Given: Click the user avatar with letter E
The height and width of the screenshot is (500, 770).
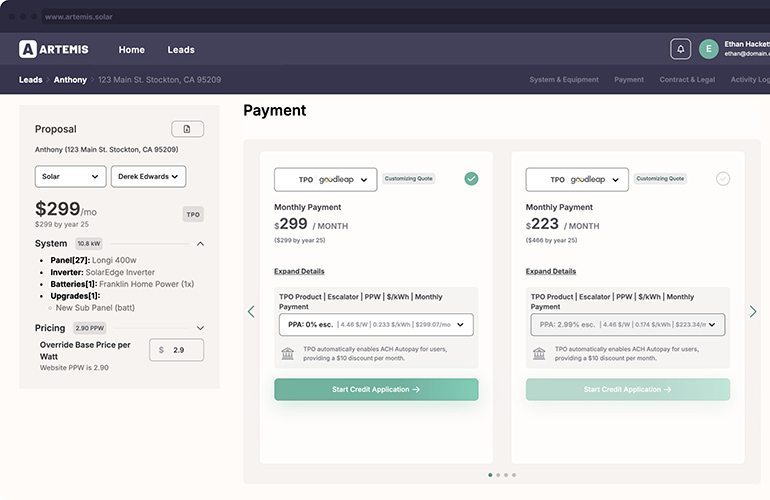Looking at the screenshot, I should (x=709, y=49).
